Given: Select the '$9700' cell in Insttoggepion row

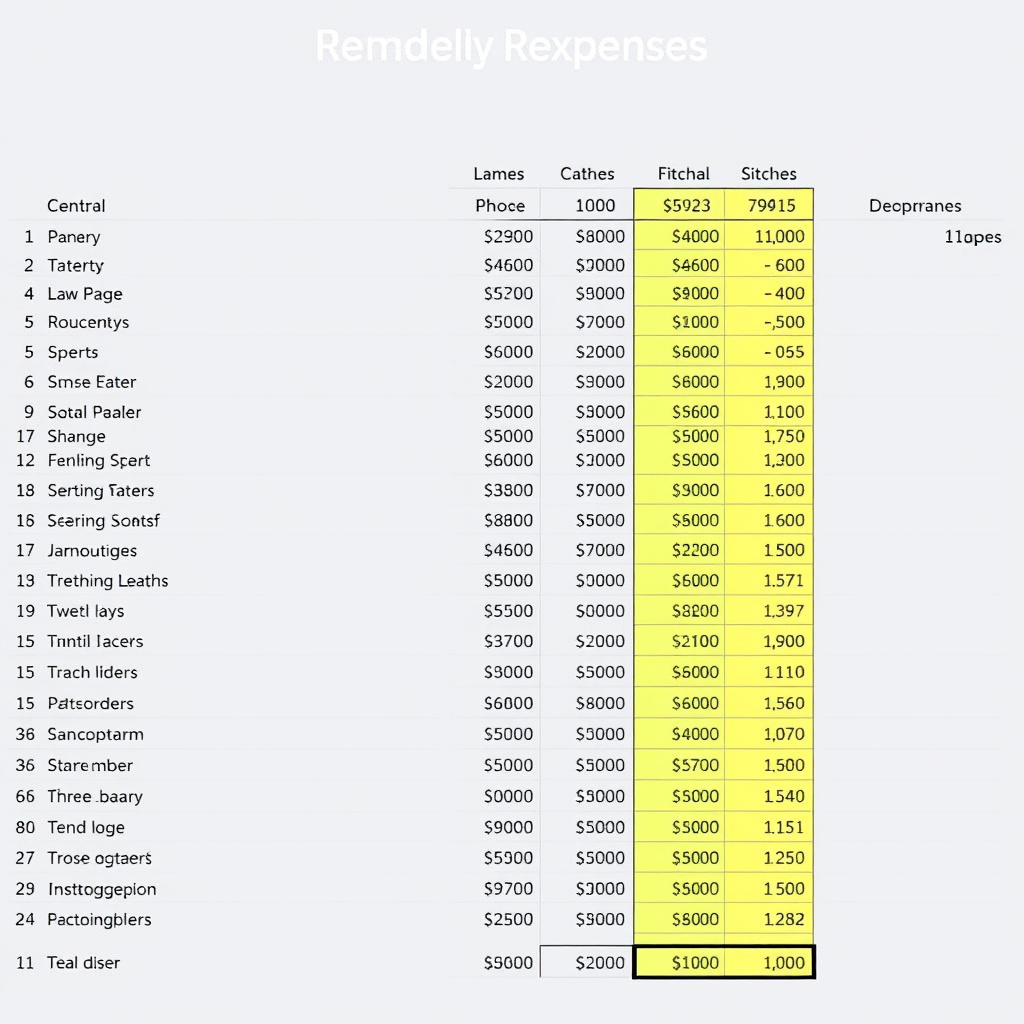Looking at the screenshot, I should (x=508, y=889).
